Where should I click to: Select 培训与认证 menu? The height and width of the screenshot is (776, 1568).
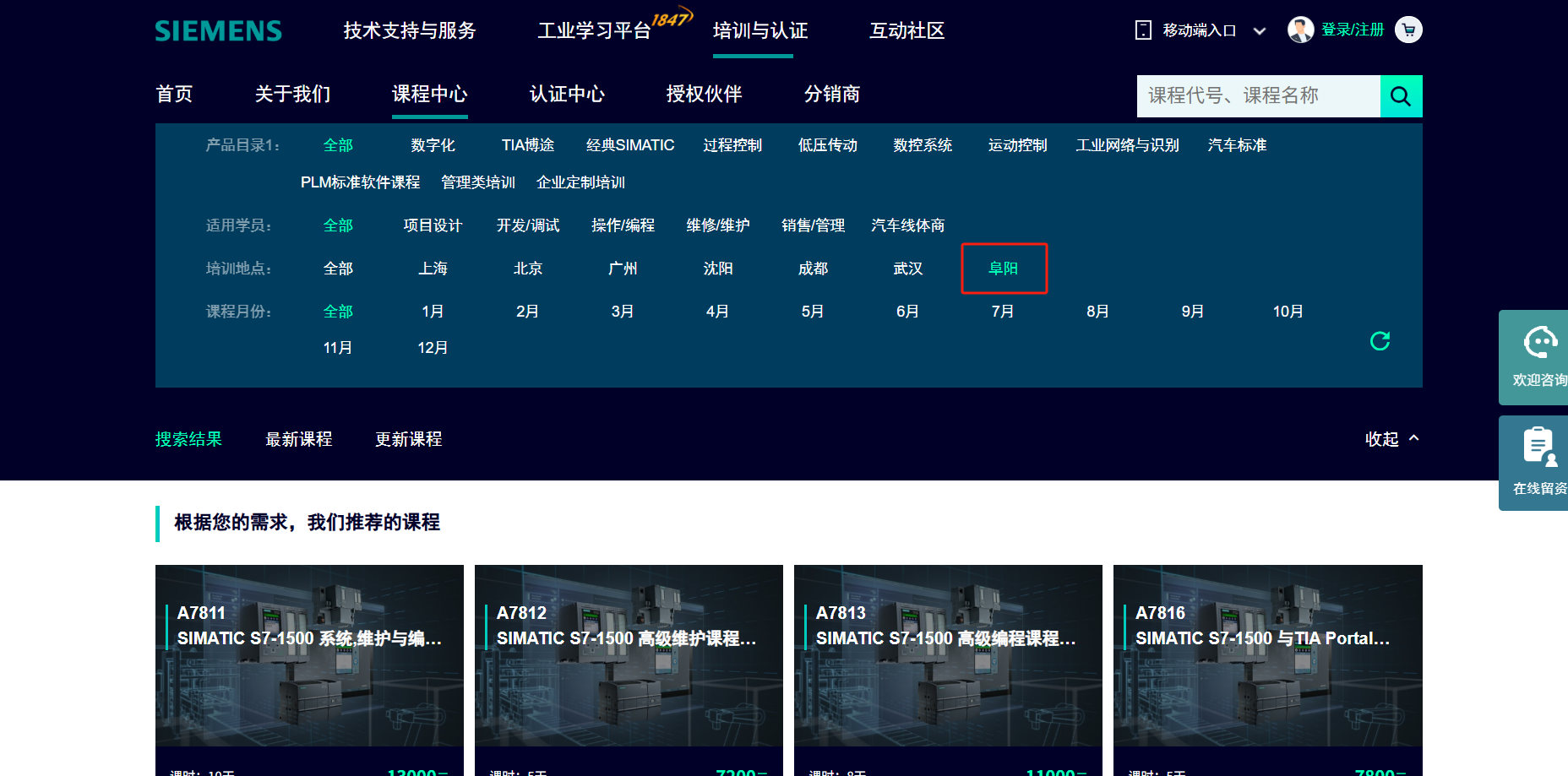click(760, 31)
